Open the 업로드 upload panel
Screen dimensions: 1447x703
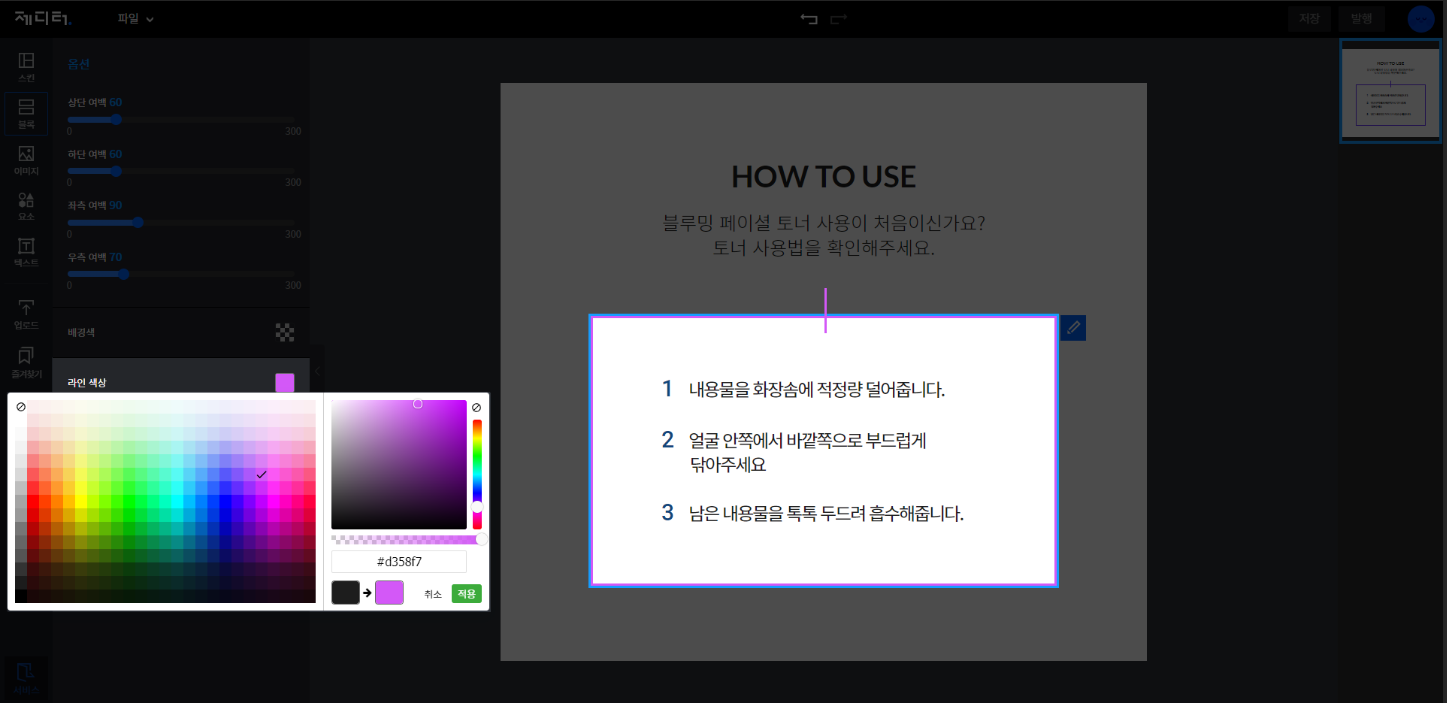[26, 314]
